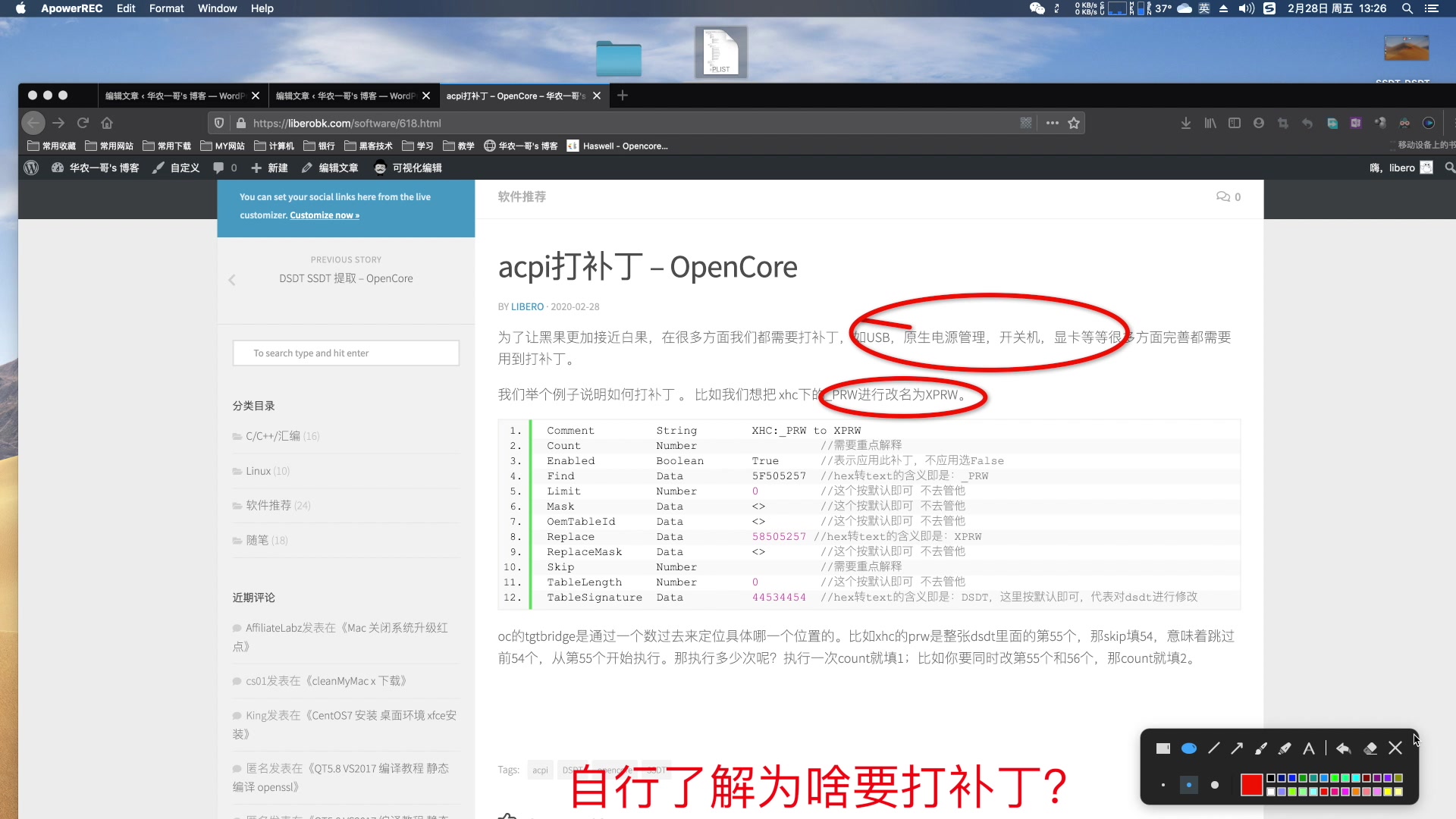The width and height of the screenshot is (1456, 819).
Task: Open 计算机 bookmarks folder
Action: [x=275, y=146]
